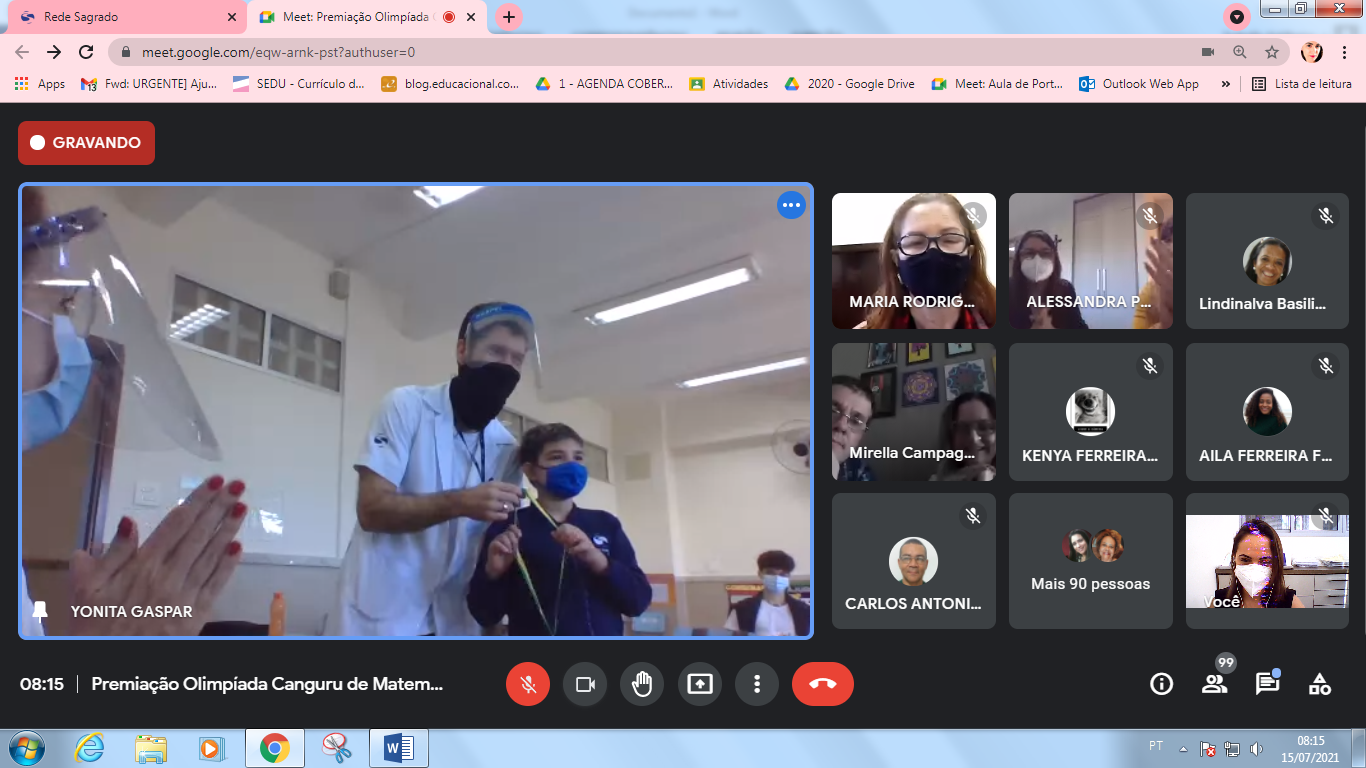Select Alessandra participant tile
Viewport: 1366px width, 768px height.
[x=1091, y=261]
